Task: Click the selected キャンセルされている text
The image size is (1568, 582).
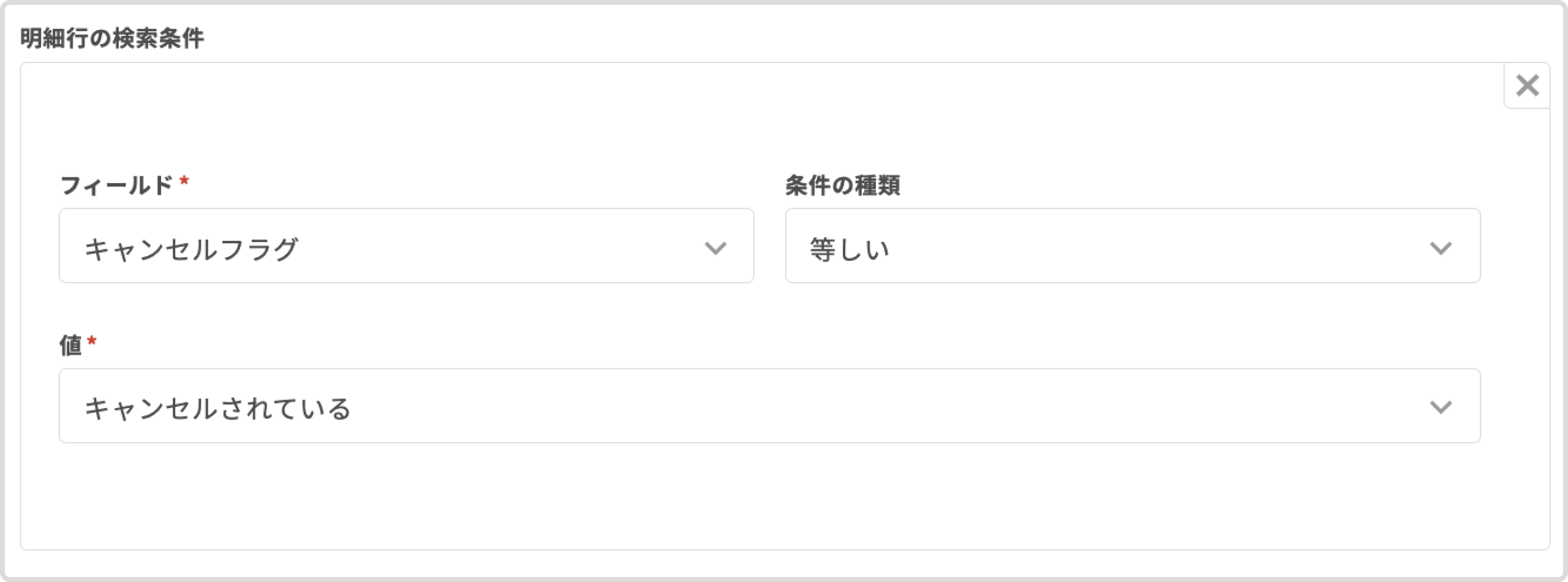Action: coord(217,408)
